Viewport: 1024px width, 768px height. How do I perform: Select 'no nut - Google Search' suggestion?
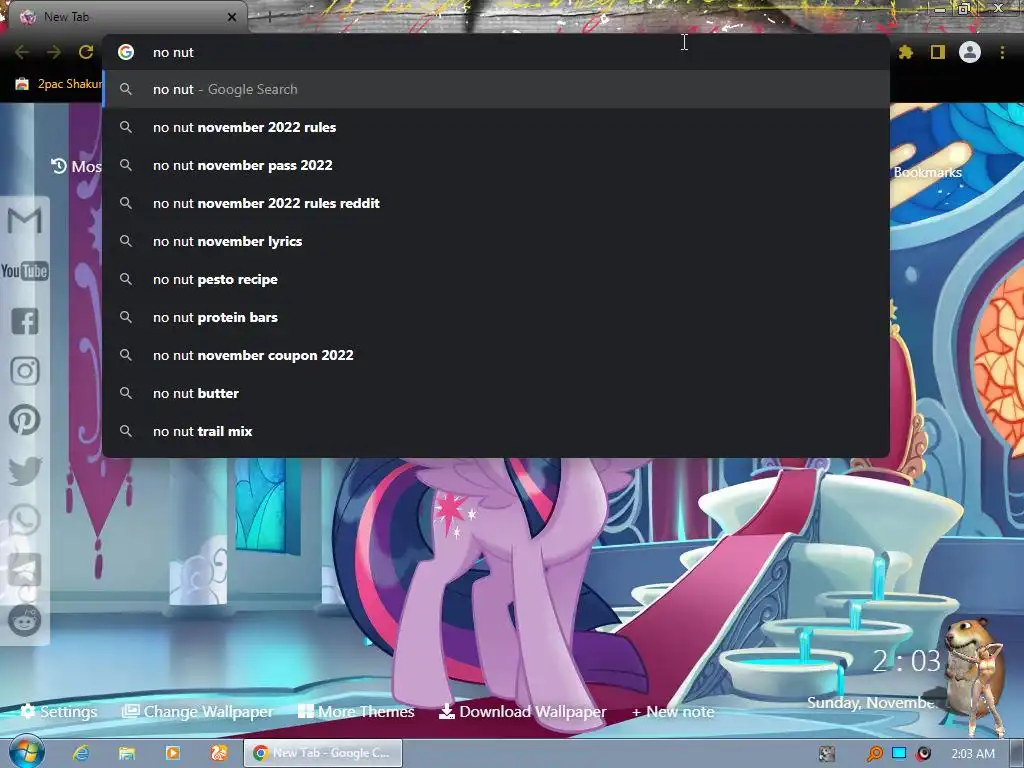[x=496, y=89]
